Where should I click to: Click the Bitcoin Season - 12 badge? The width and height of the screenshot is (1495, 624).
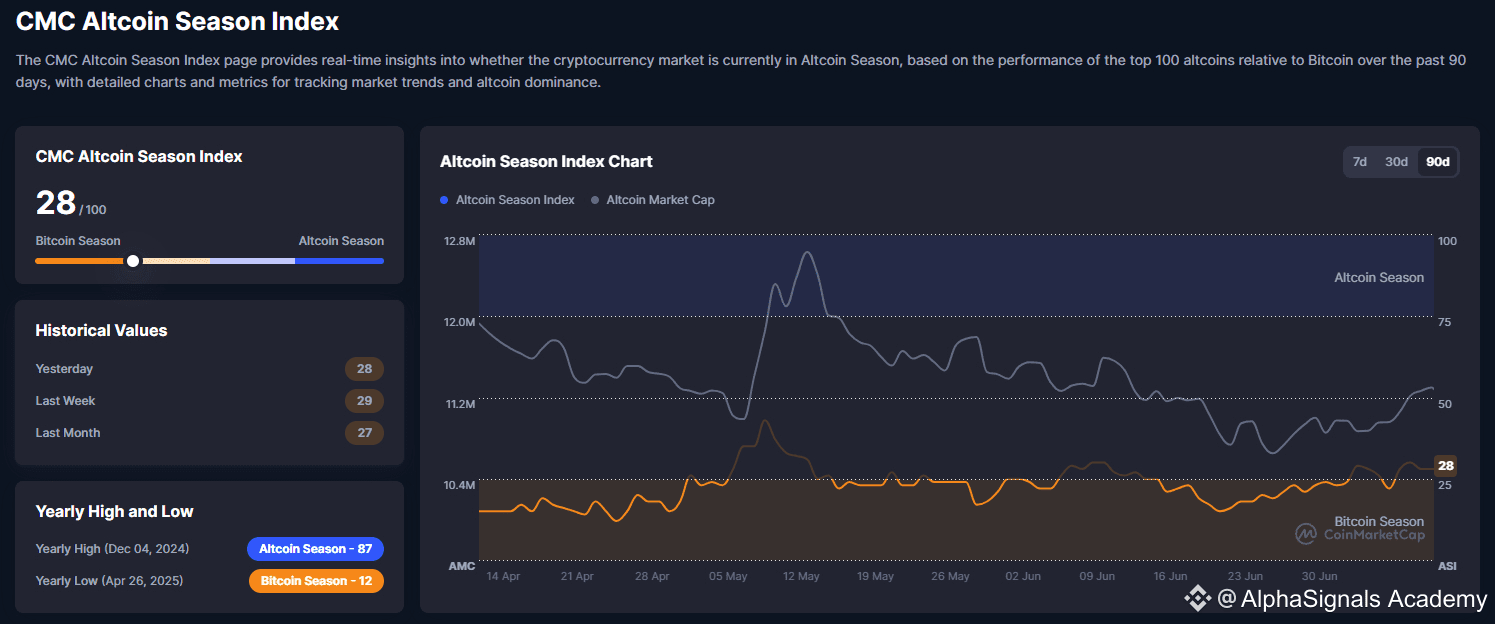pyautogui.click(x=315, y=581)
